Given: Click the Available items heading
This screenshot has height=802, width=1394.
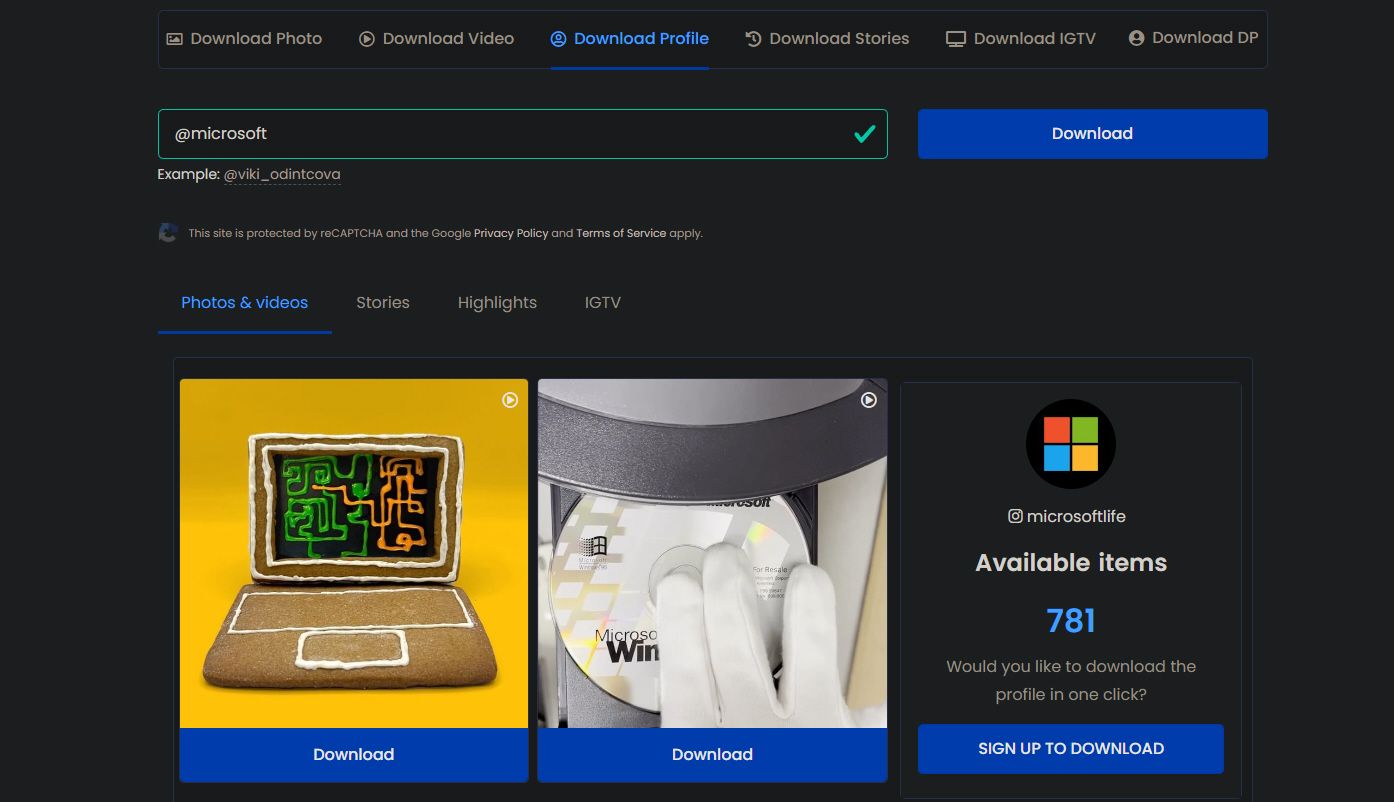Looking at the screenshot, I should coord(1071,563).
